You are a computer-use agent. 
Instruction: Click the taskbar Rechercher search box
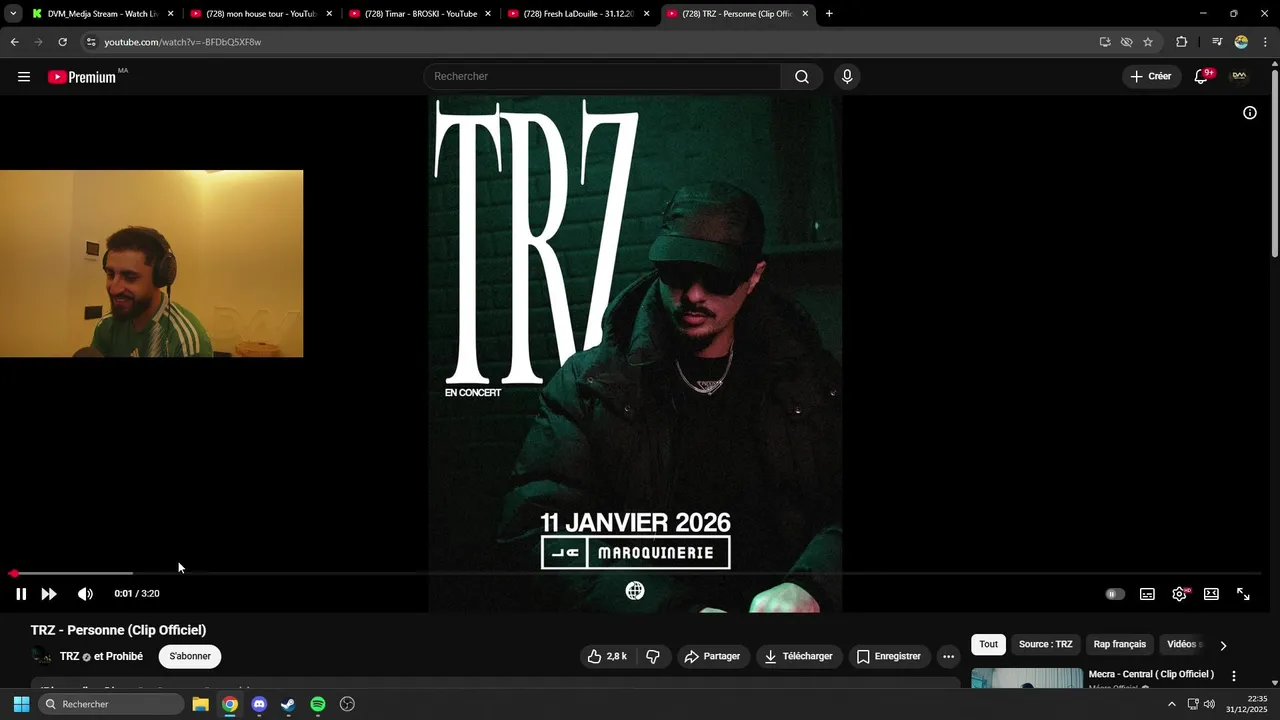point(111,704)
